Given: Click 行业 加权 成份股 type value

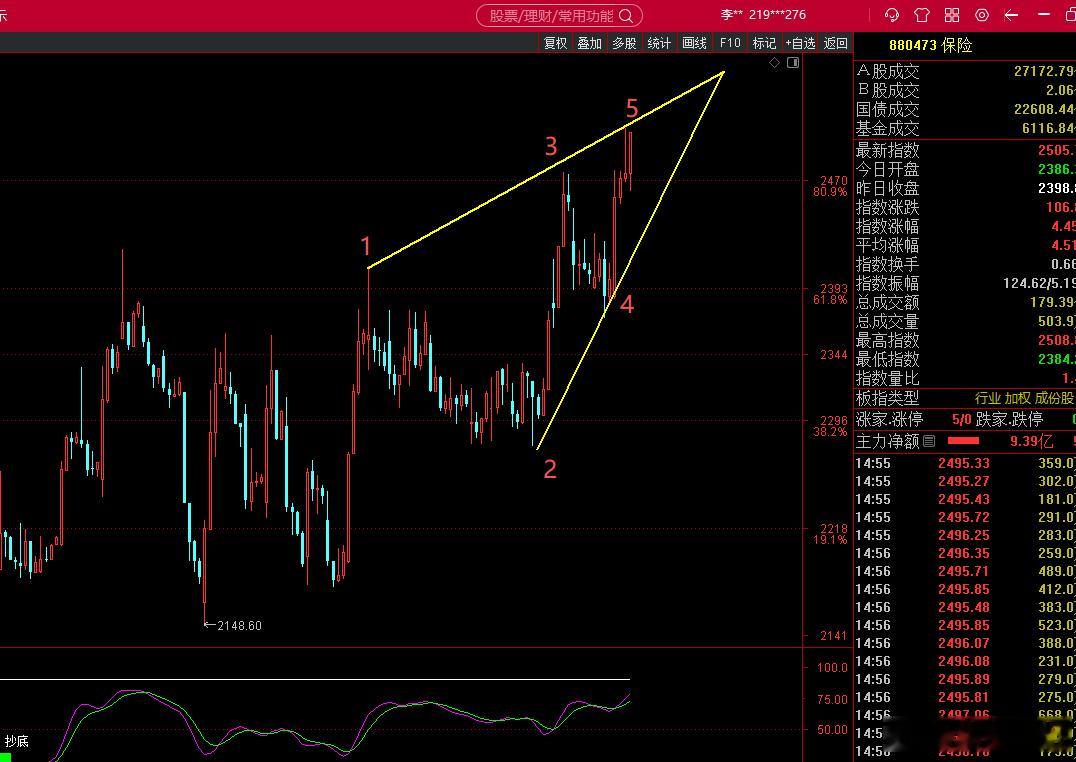Looking at the screenshot, I should (x=1024, y=398).
